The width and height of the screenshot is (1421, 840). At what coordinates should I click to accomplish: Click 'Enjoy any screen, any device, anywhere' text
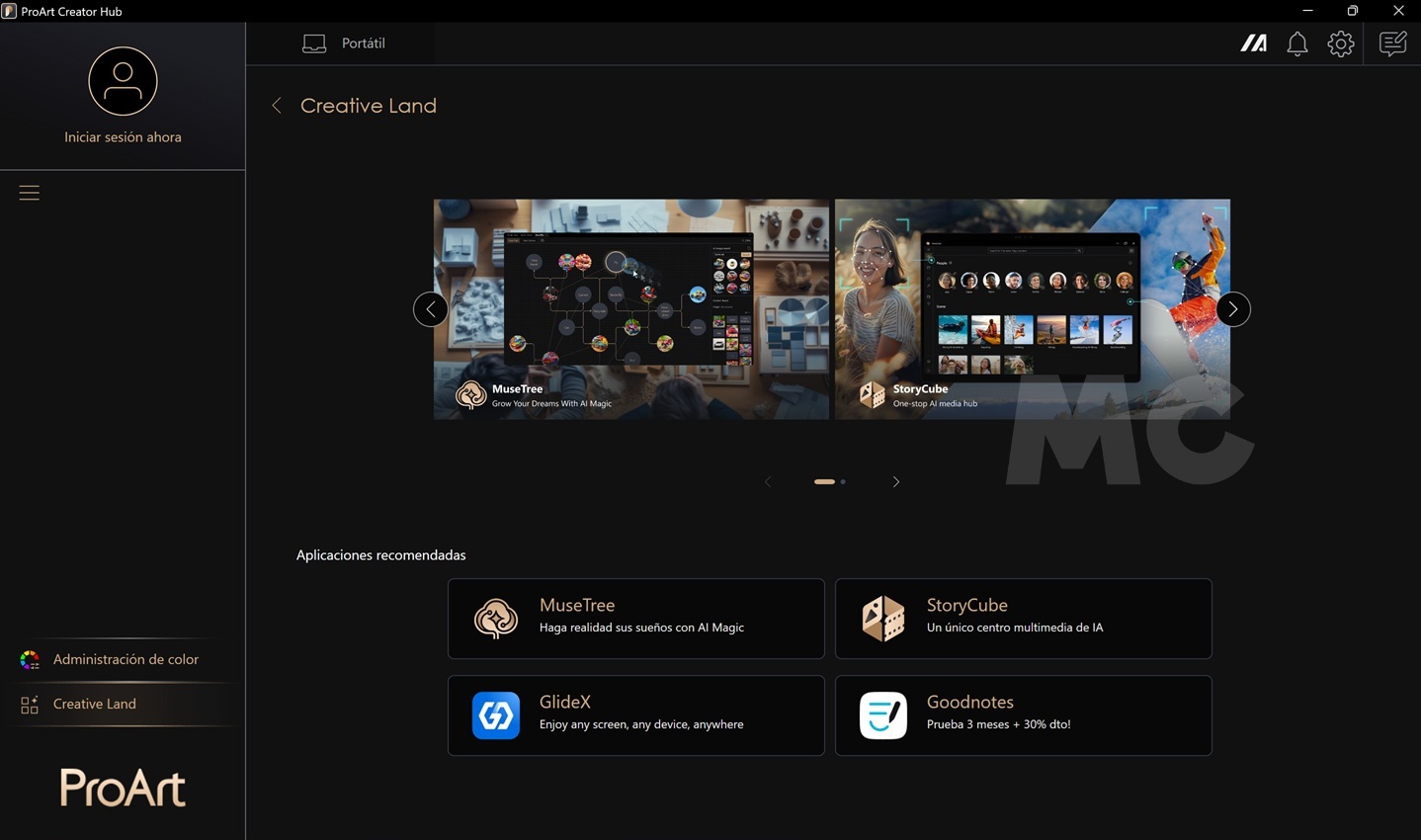click(x=641, y=724)
